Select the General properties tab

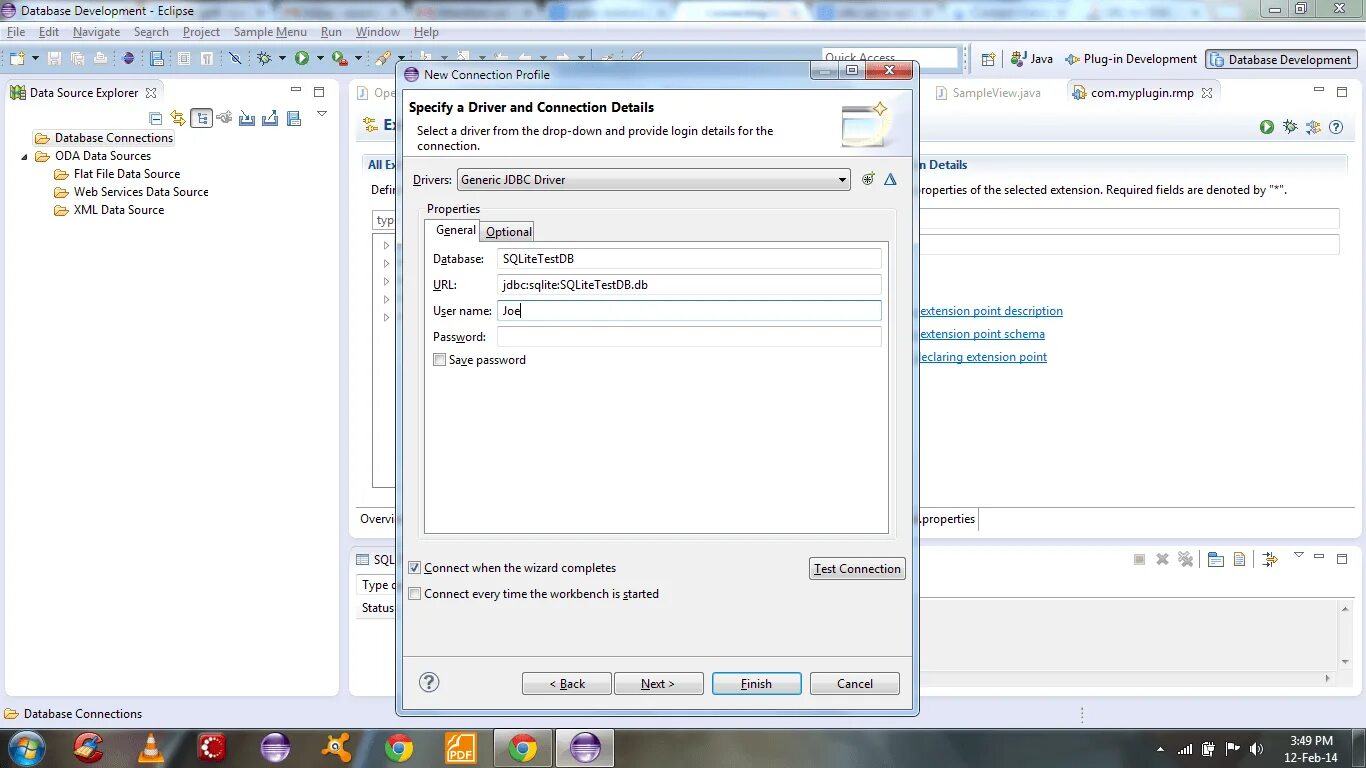pyautogui.click(x=455, y=230)
